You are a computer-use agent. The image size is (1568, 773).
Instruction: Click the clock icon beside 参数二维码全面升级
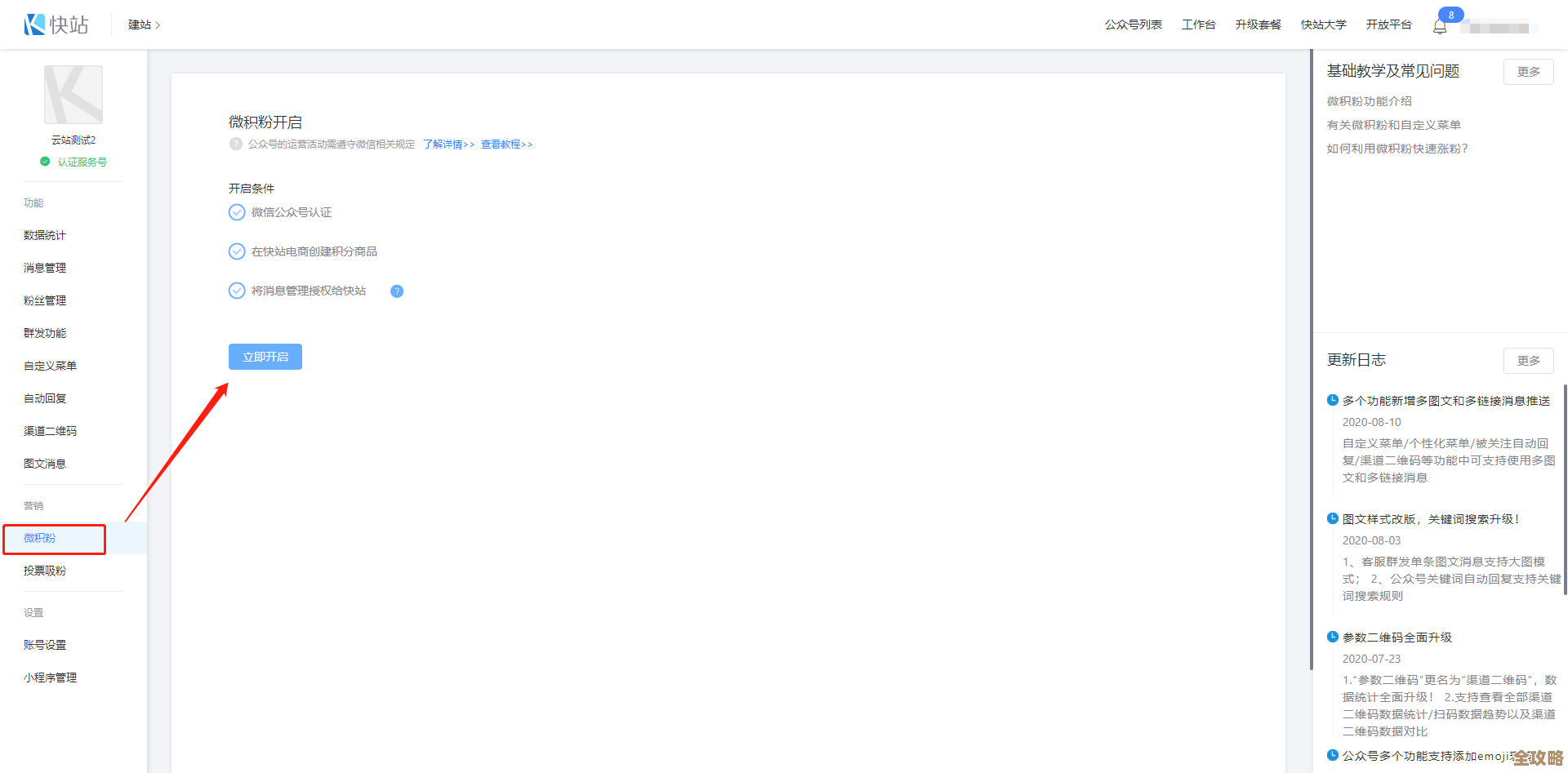[x=1333, y=637]
